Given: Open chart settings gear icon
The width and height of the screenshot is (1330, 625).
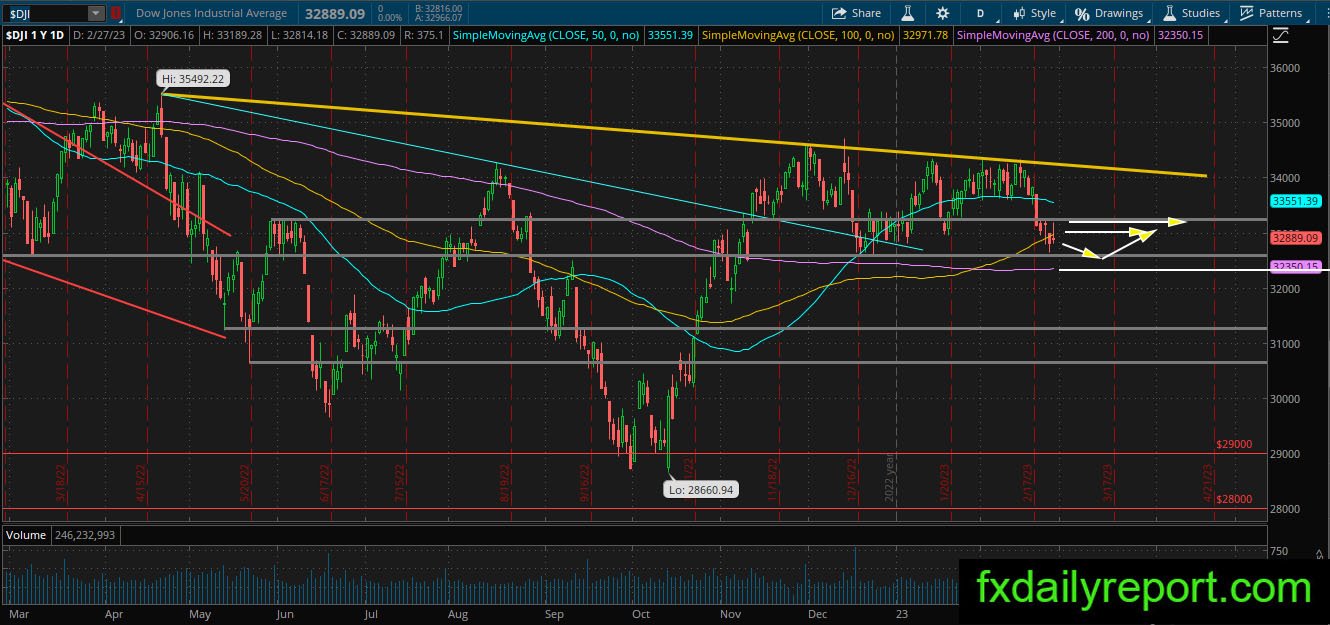Looking at the screenshot, I should coord(942,13).
